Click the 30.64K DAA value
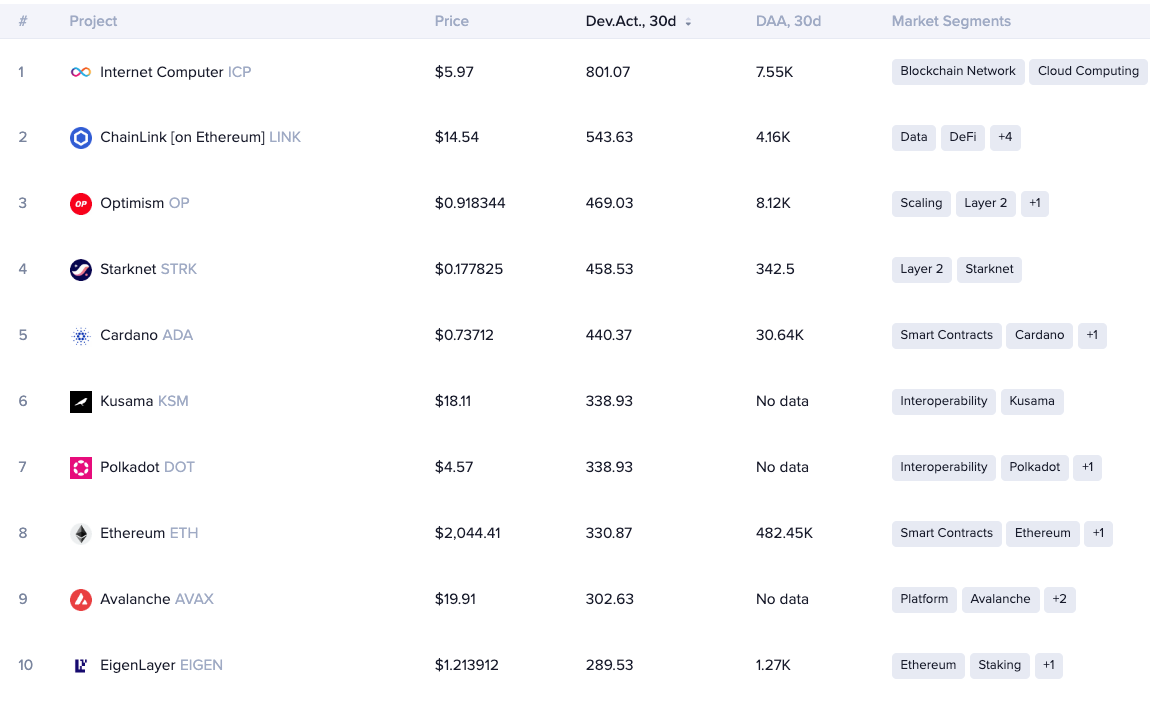This screenshot has width=1150, height=721. pyautogui.click(x=780, y=335)
